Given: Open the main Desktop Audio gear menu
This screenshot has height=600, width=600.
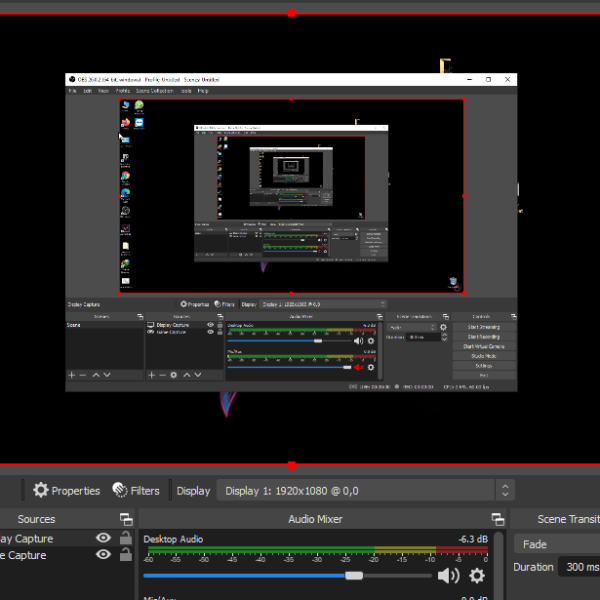Looking at the screenshot, I should [477, 575].
